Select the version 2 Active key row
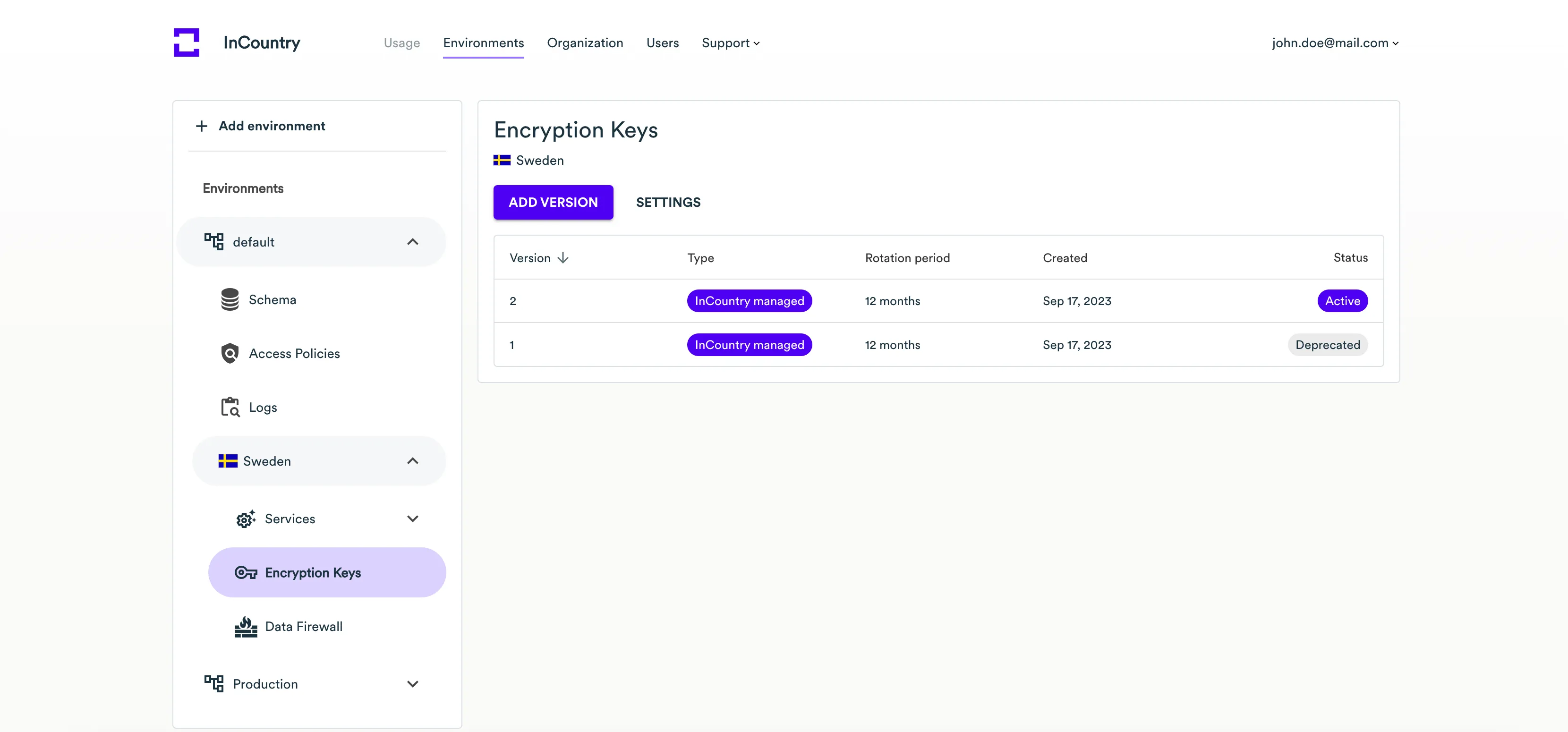Viewport: 1568px width, 732px height. pos(938,301)
